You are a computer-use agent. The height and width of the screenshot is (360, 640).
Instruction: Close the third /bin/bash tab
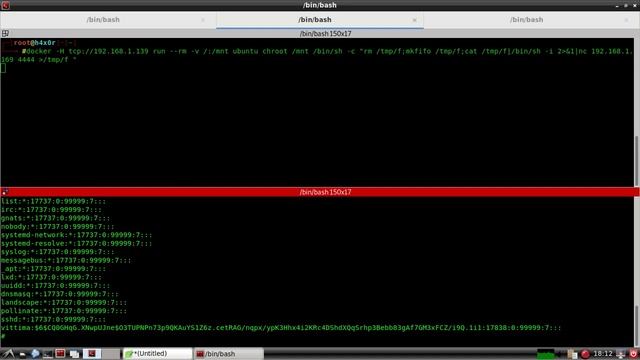pos(627,20)
